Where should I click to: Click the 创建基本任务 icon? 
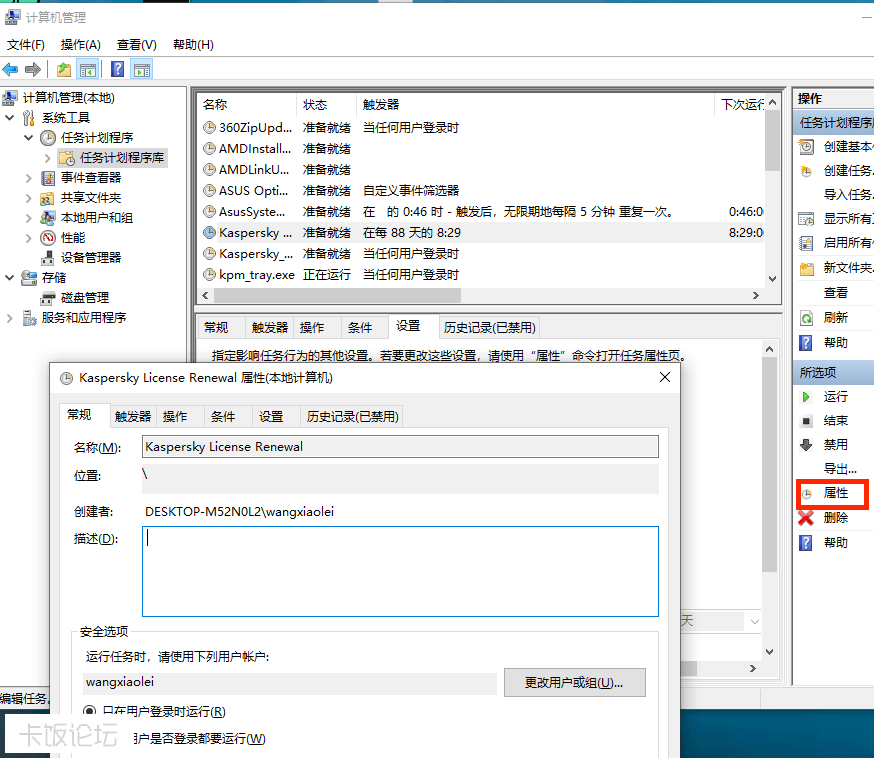click(807, 147)
